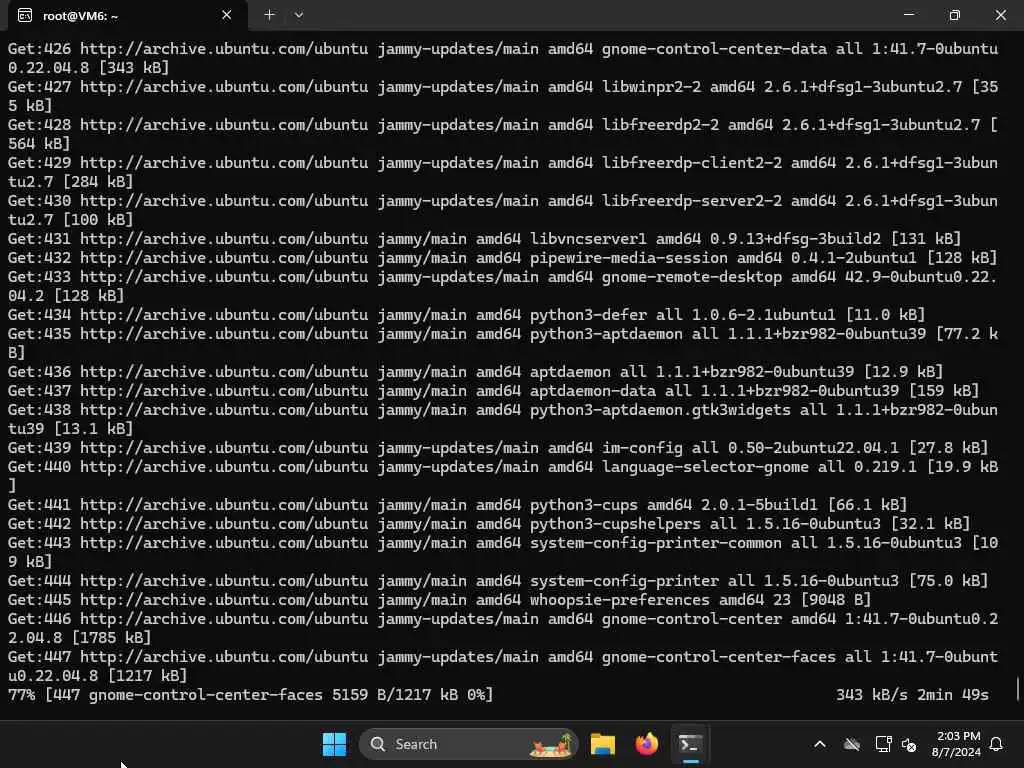The height and width of the screenshot is (768, 1024).
Task: Click download speed text 343 kB/s
Action: click(872, 694)
